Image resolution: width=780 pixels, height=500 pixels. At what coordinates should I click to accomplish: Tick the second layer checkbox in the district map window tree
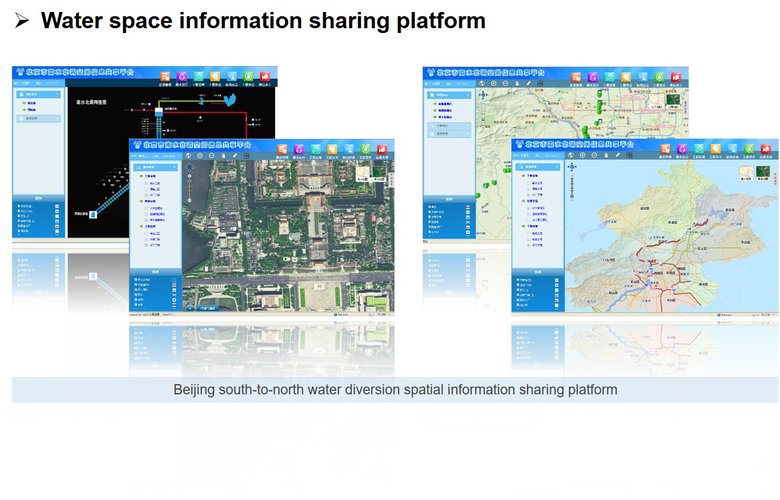point(528,189)
